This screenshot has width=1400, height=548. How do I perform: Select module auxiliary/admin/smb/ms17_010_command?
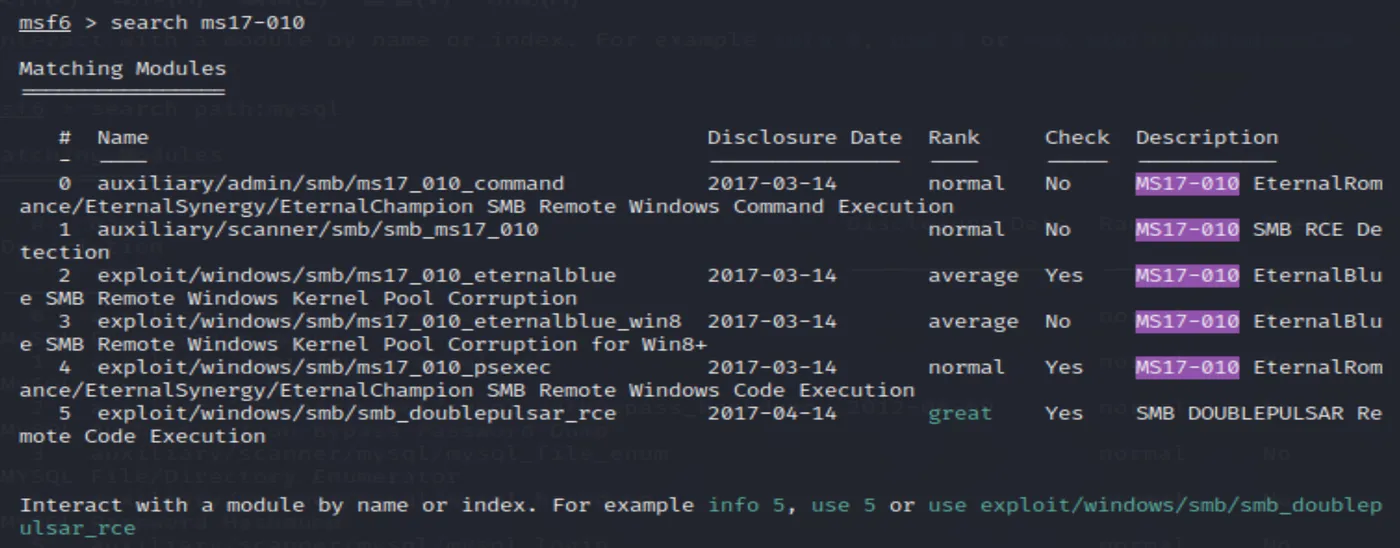pyautogui.click(x=331, y=184)
